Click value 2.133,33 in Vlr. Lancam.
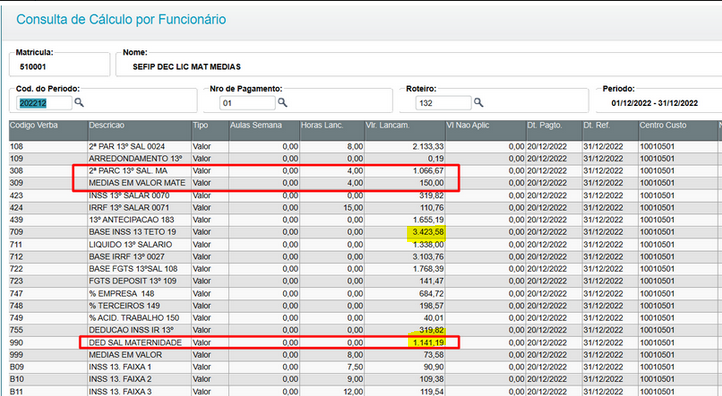 (x=428, y=146)
